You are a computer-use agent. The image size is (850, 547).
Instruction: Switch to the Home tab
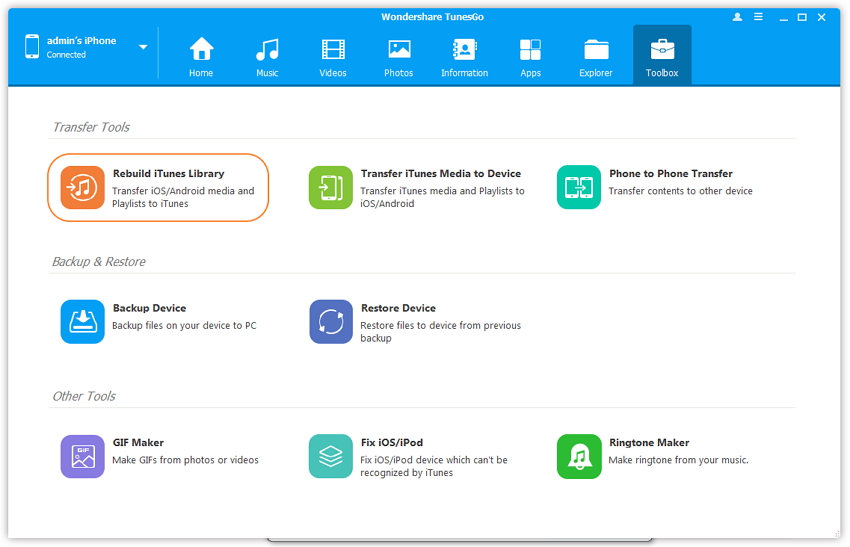tap(201, 57)
